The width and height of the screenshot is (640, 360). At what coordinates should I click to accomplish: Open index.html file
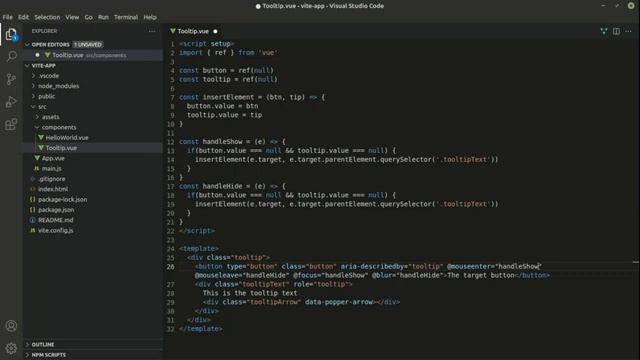[53, 189]
